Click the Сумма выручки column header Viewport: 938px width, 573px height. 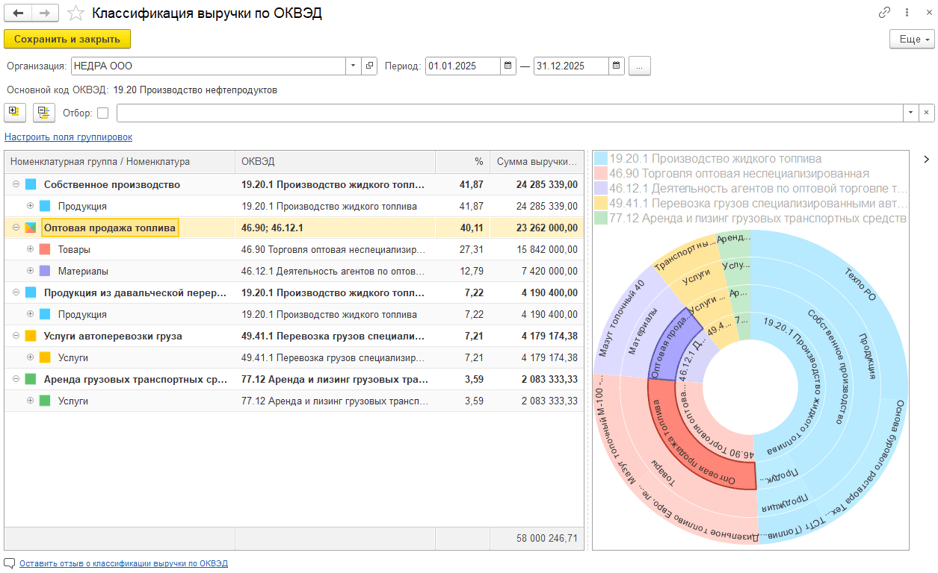pos(539,161)
